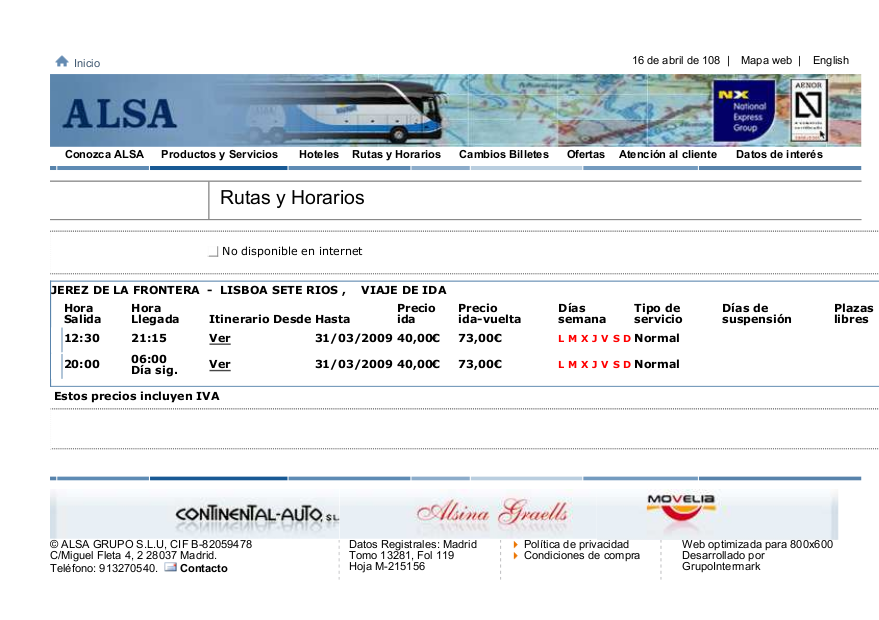This screenshot has height=620, width=879.
Task: View itinerary for the 20:00 departure
Action: click(220, 364)
